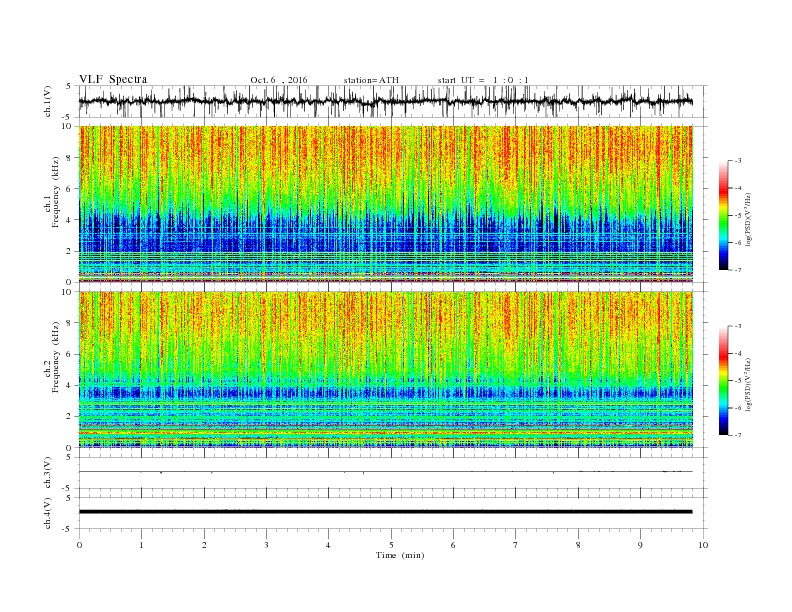This screenshot has width=792, height=612.
Task: Click the '3' tick label on time axis
Action: click(266, 545)
